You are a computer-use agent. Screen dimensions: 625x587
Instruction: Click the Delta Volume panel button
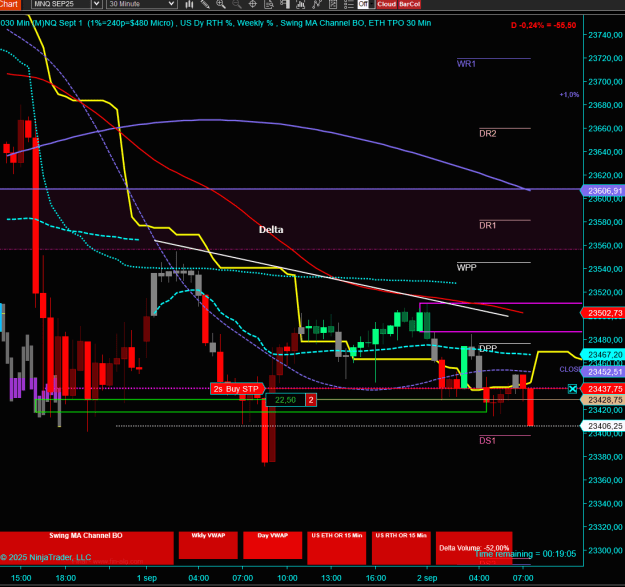[x=474, y=548]
